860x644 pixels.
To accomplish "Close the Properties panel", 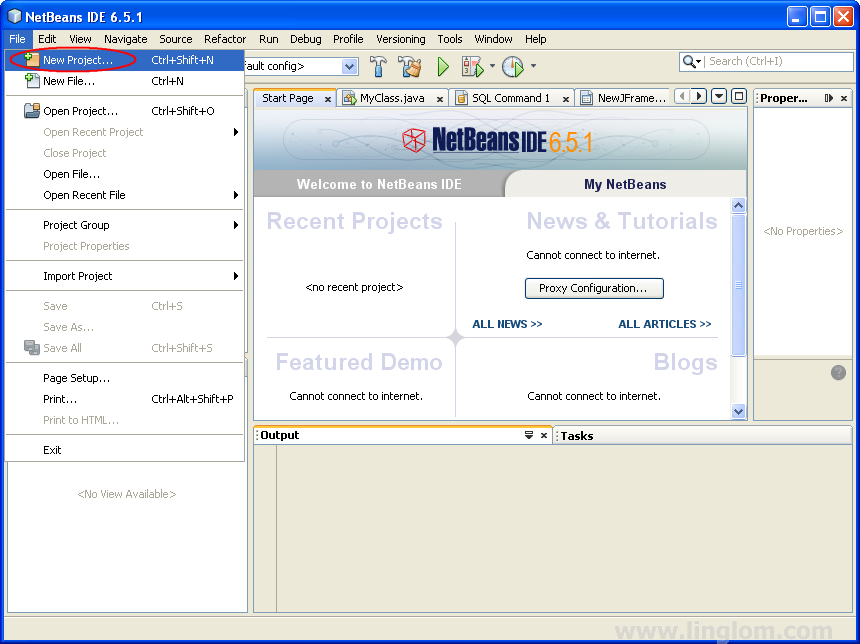I will [x=844, y=98].
